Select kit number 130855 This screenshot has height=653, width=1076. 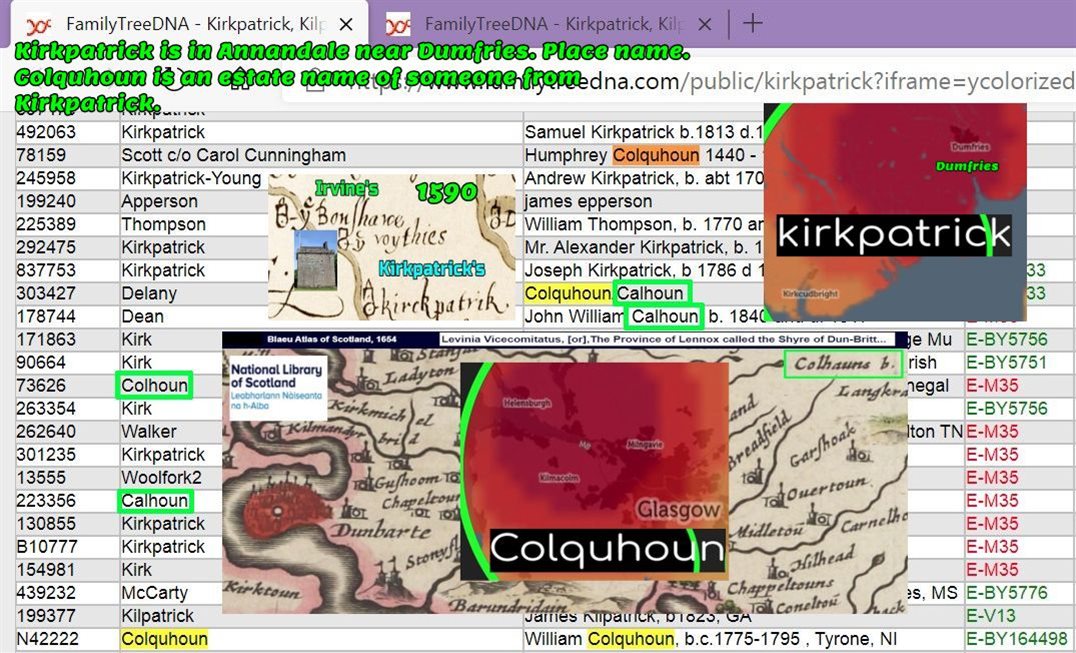[x=46, y=524]
